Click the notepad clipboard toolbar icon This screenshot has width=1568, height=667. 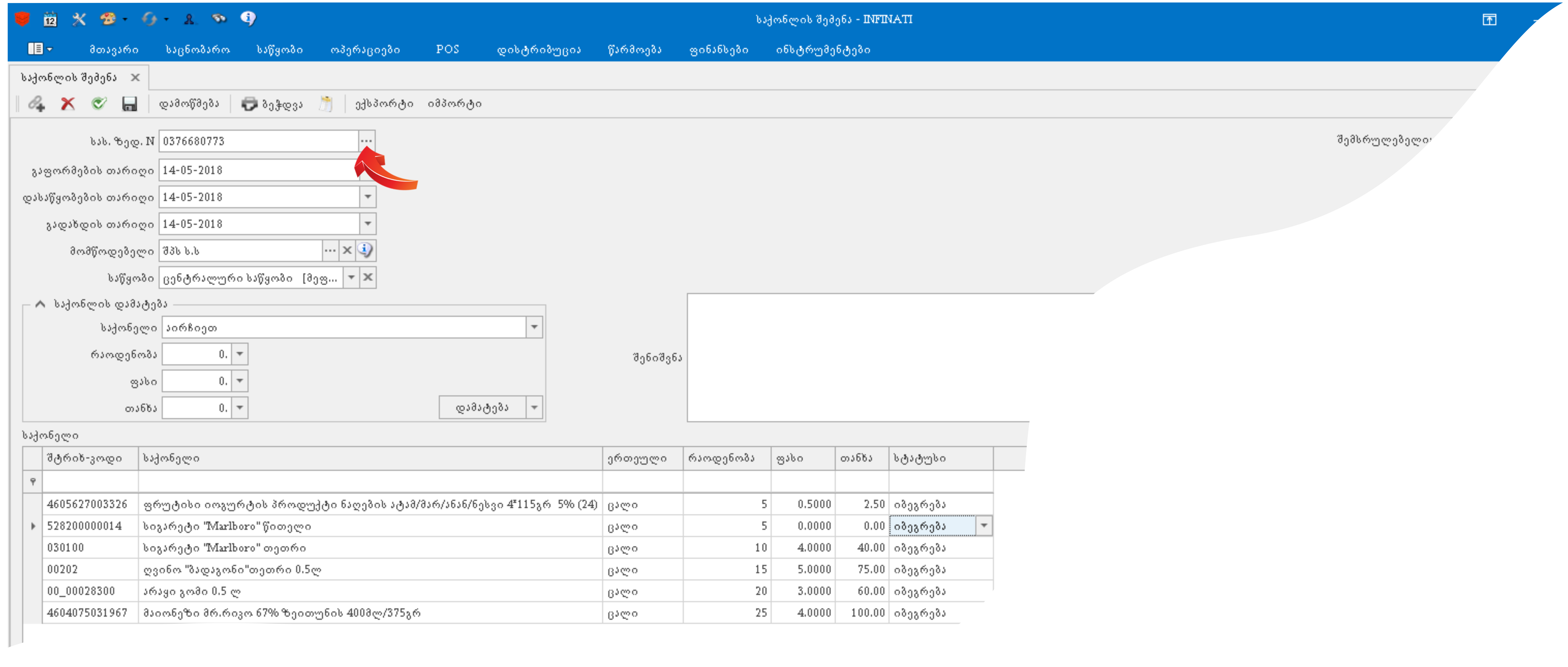coord(326,104)
